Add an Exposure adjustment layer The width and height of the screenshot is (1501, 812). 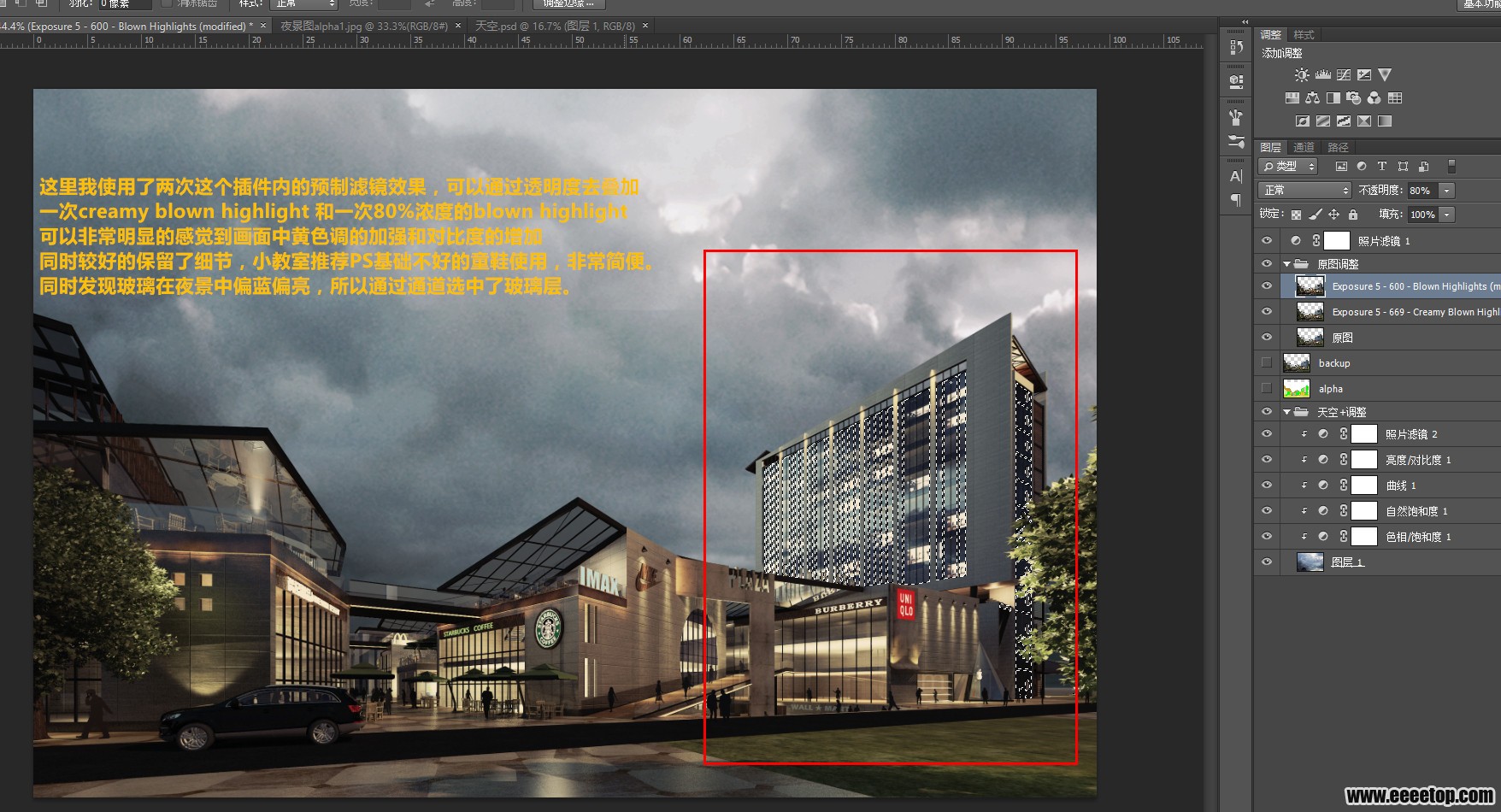click(1364, 75)
